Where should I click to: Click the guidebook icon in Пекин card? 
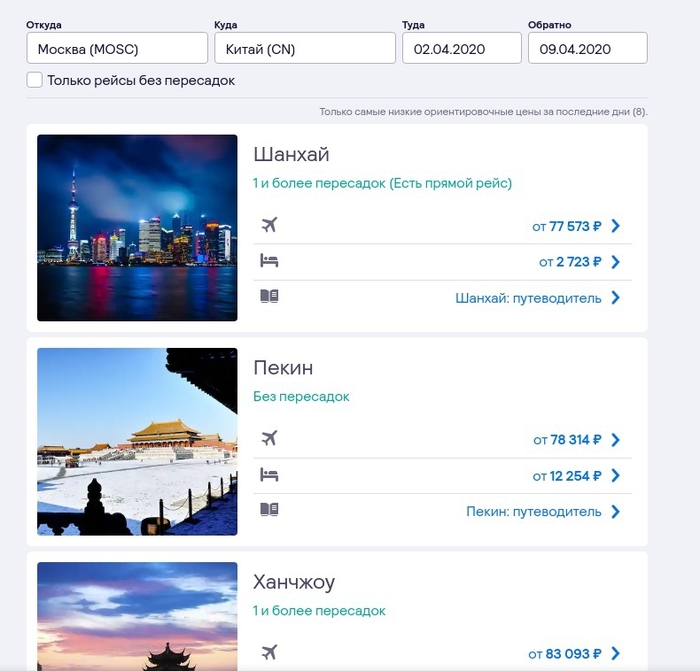268,511
